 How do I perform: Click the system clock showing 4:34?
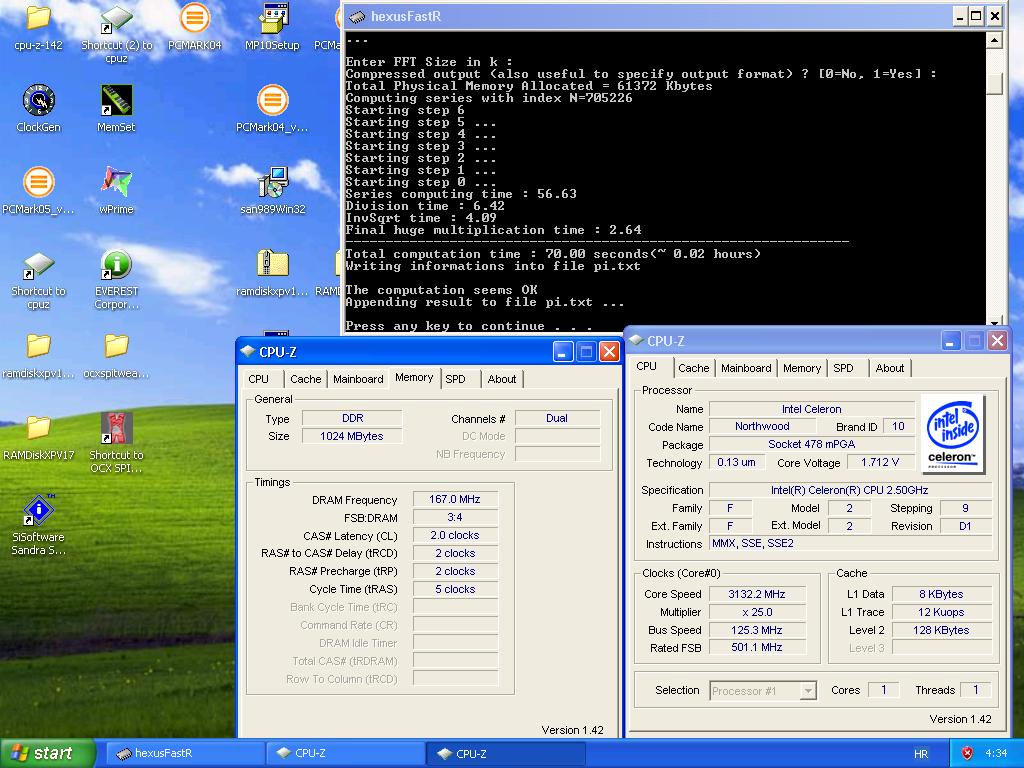(x=996, y=753)
